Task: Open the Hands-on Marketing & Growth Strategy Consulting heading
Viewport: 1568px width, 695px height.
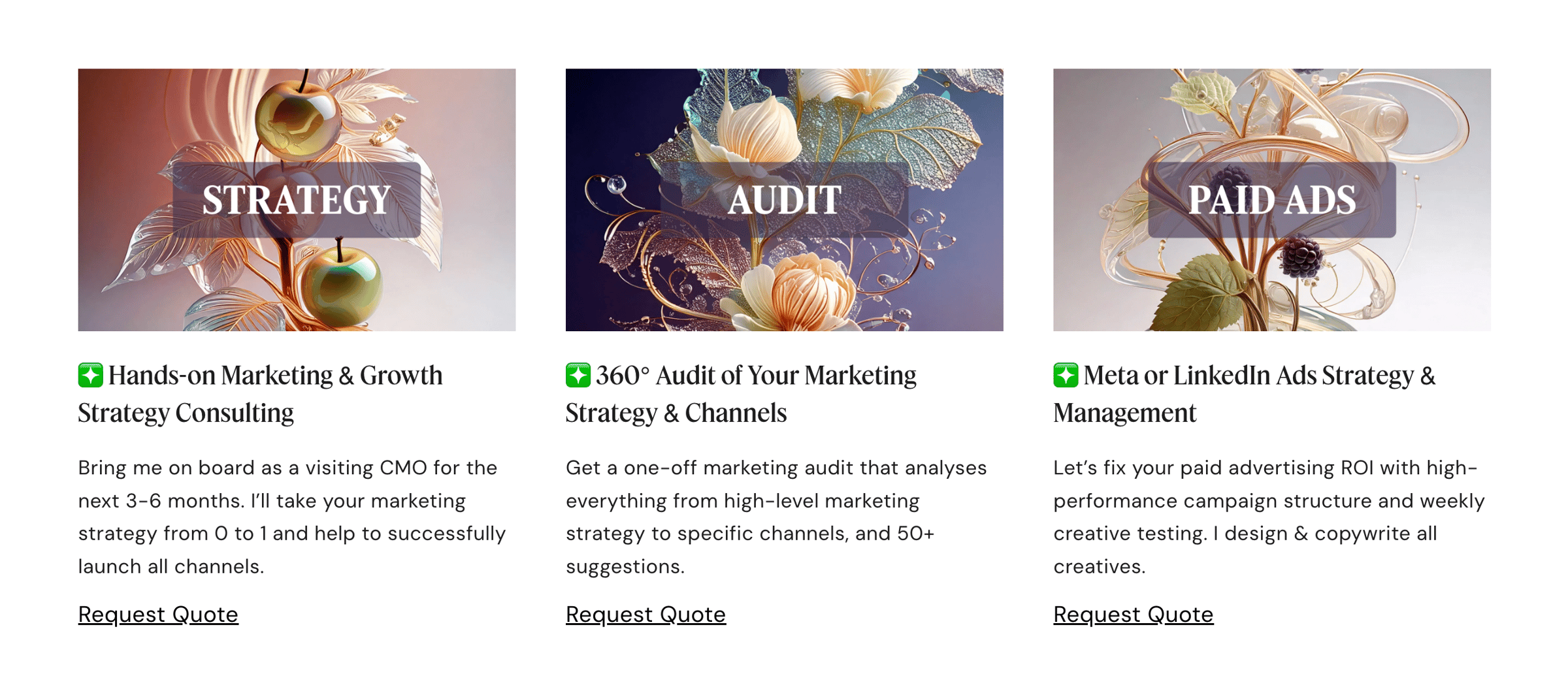Action: (x=261, y=394)
